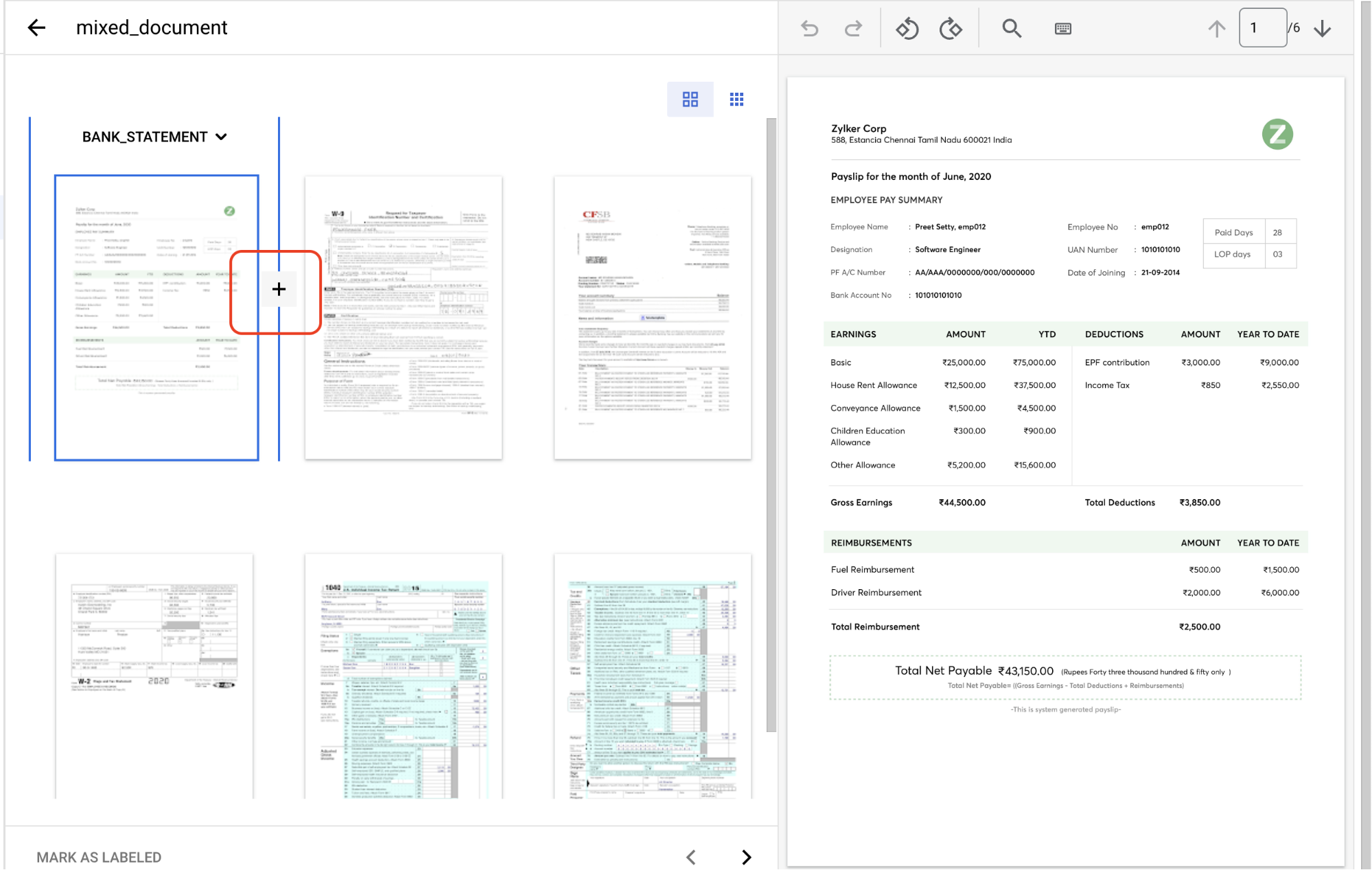
Task: Rotate the page clockwise
Action: (951, 28)
